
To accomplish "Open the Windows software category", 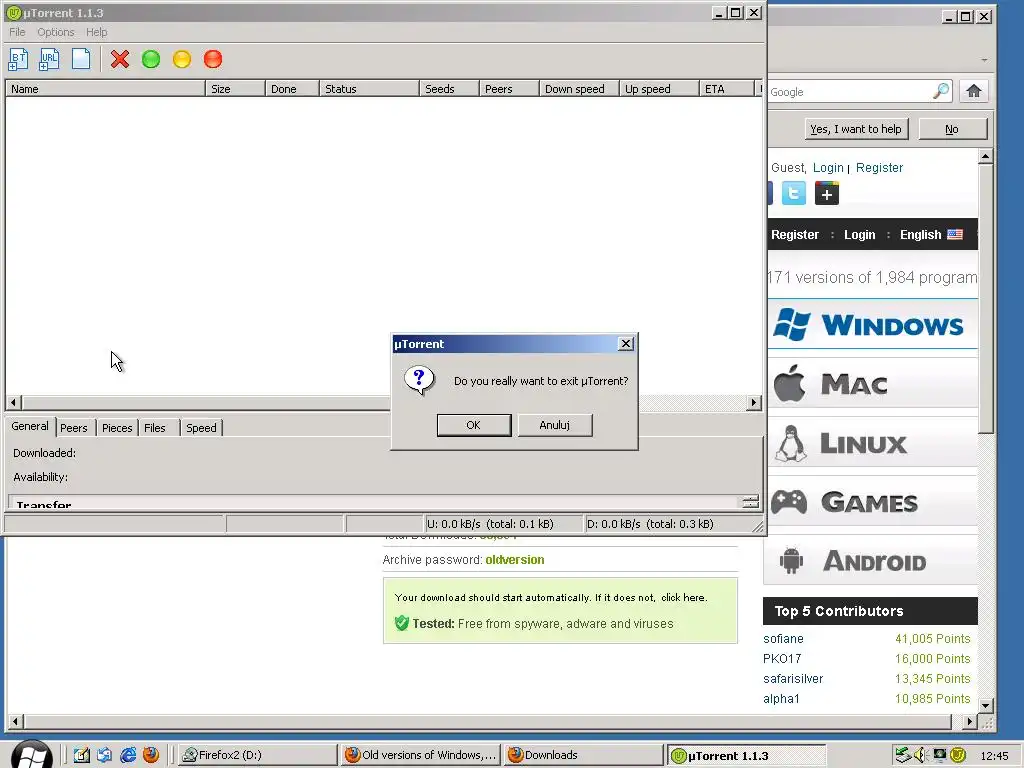I will click(x=871, y=325).
